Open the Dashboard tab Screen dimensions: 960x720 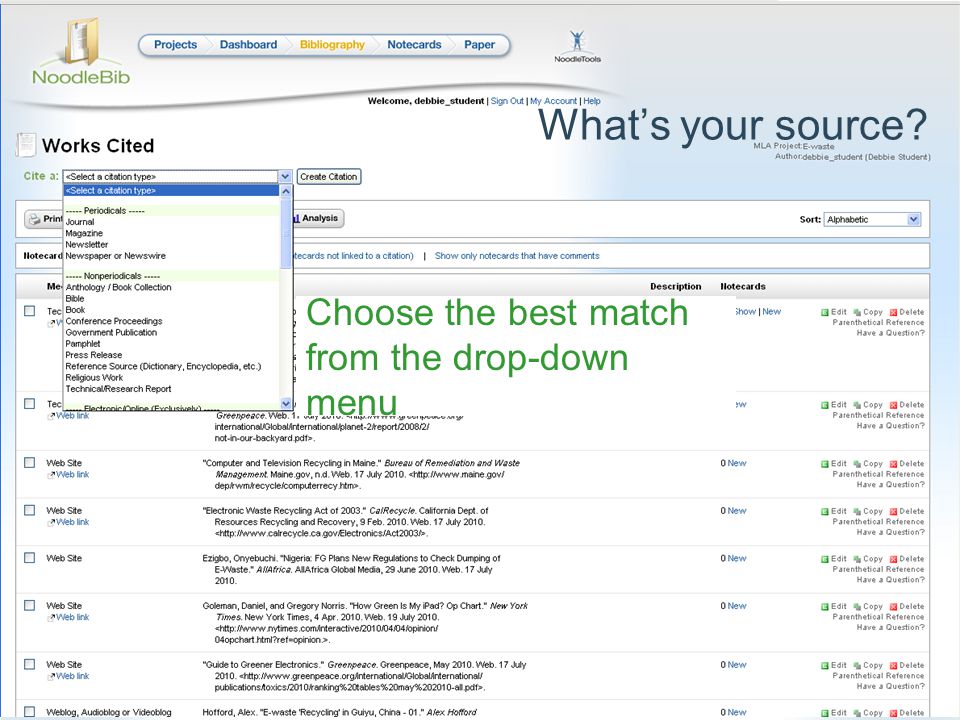click(248, 45)
